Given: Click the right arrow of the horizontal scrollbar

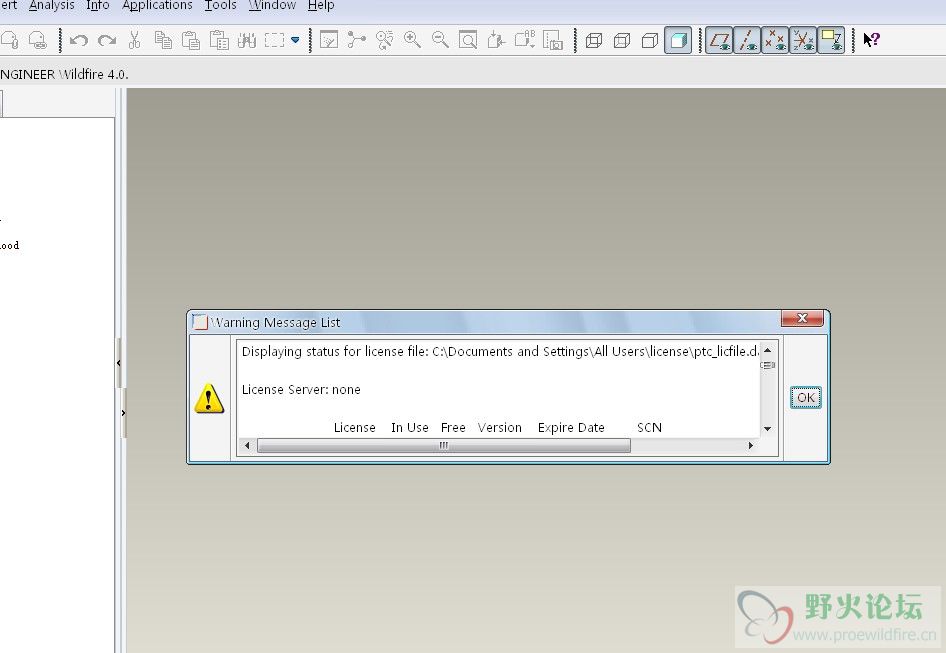Looking at the screenshot, I should click(x=751, y=445).
